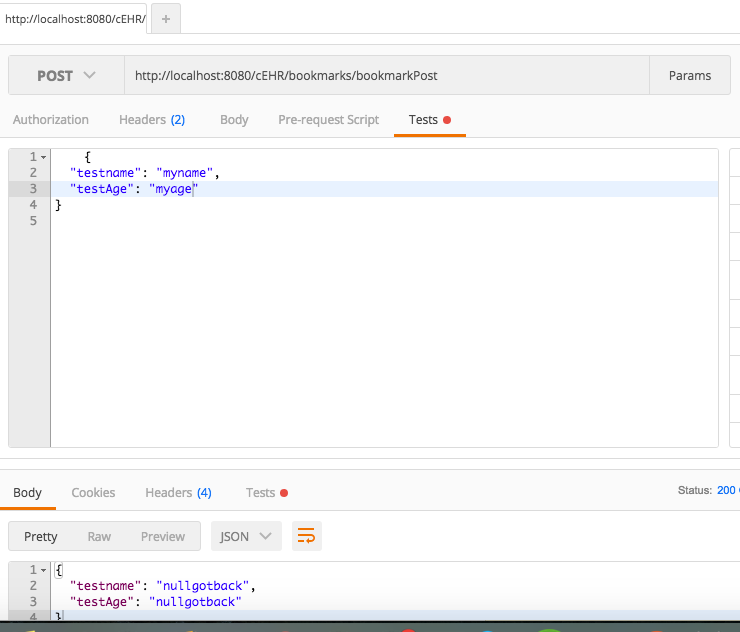Viewport: 740px width, 632px height.
Task: Click the request URL input field
Action: (386, 76)
